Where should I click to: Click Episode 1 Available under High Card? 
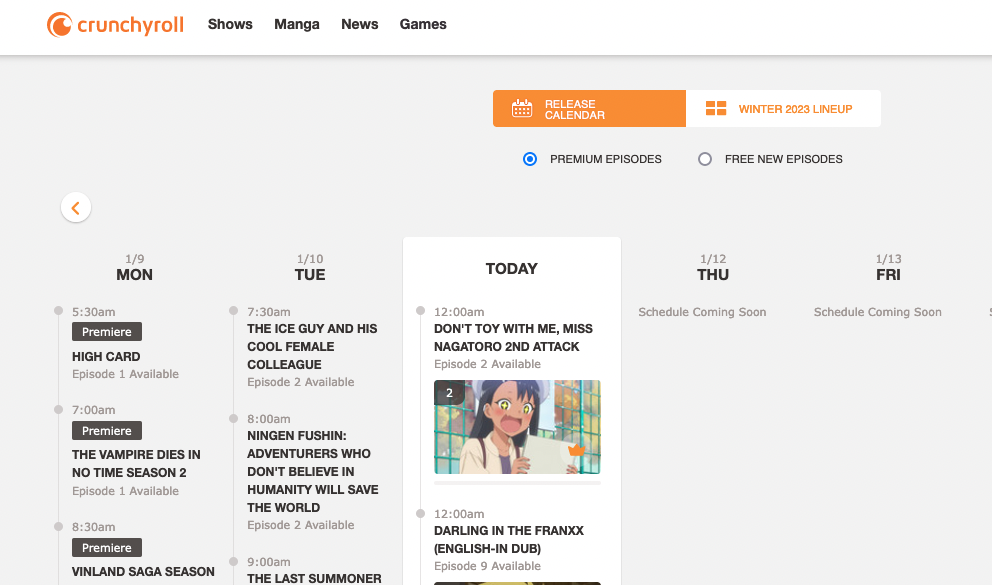125,374
